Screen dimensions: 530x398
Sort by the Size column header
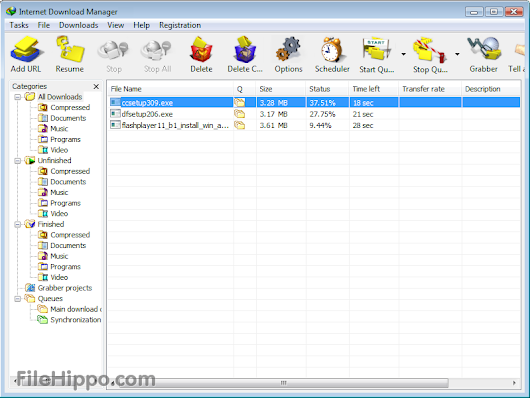pos(281,89)
